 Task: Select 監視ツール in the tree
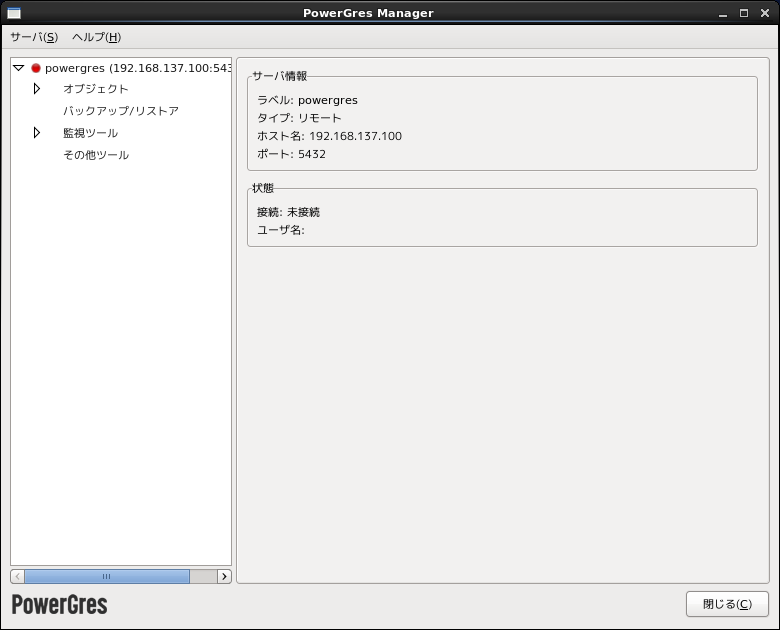click(91, 133)
